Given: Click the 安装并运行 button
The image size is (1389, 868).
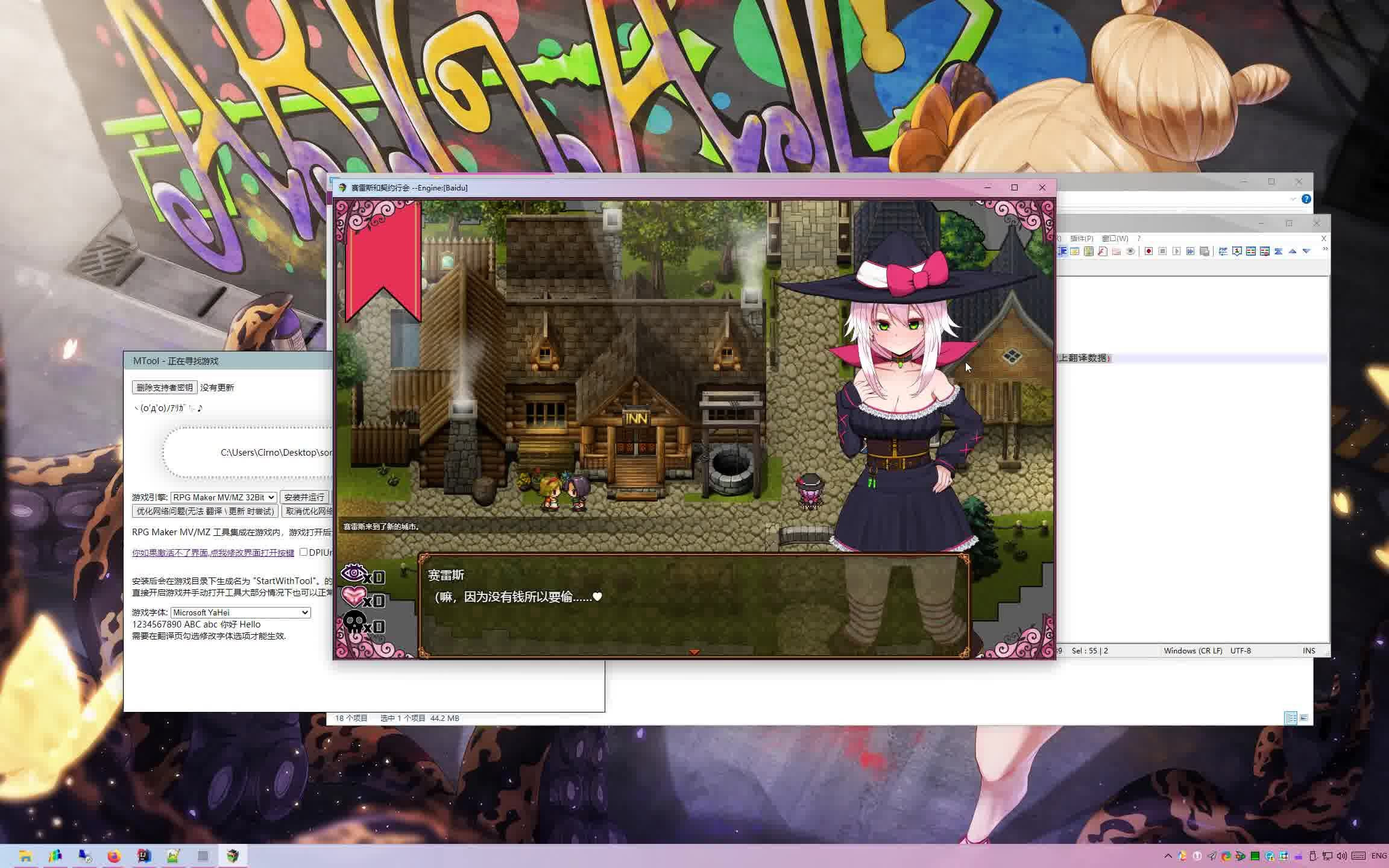Looking at the screenshot, I should 304,497.
